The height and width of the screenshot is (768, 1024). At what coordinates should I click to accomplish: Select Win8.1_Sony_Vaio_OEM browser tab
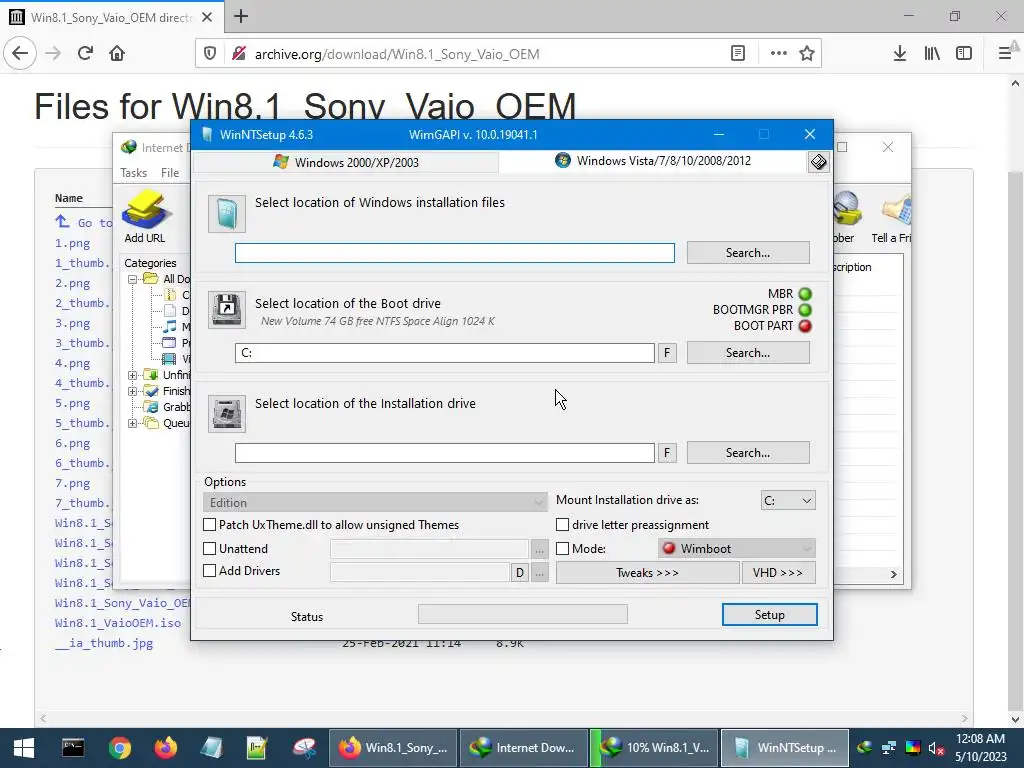(112, 17)
